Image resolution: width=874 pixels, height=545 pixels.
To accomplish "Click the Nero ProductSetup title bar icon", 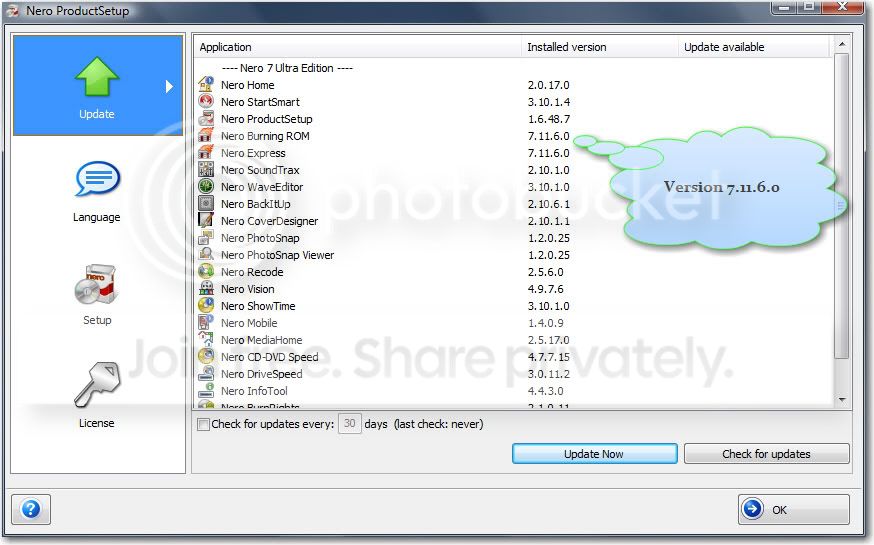I will coord(13,11).
